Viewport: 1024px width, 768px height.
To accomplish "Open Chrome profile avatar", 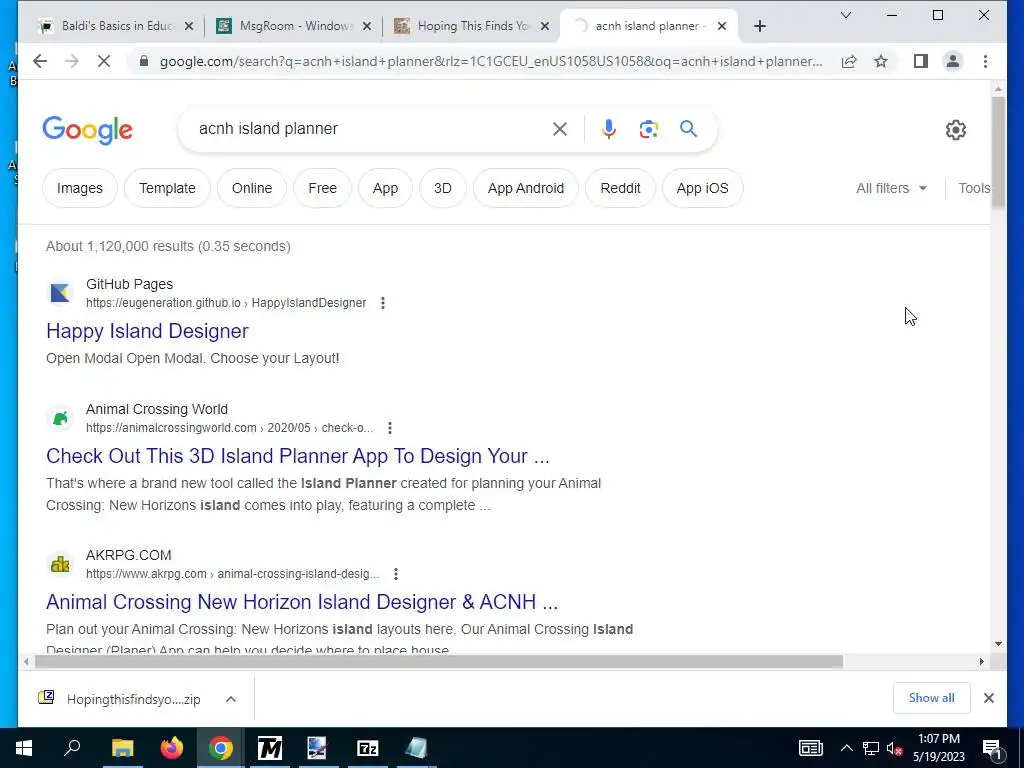I will click(953, 61).
